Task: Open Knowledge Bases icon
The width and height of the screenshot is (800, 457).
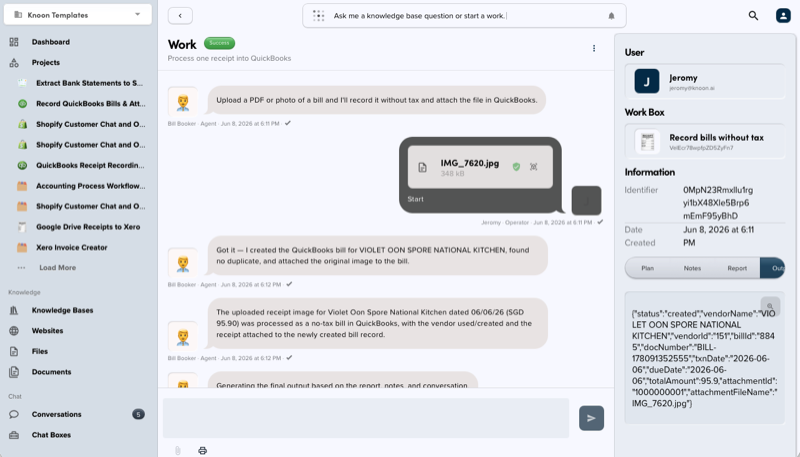Action: 14,310
